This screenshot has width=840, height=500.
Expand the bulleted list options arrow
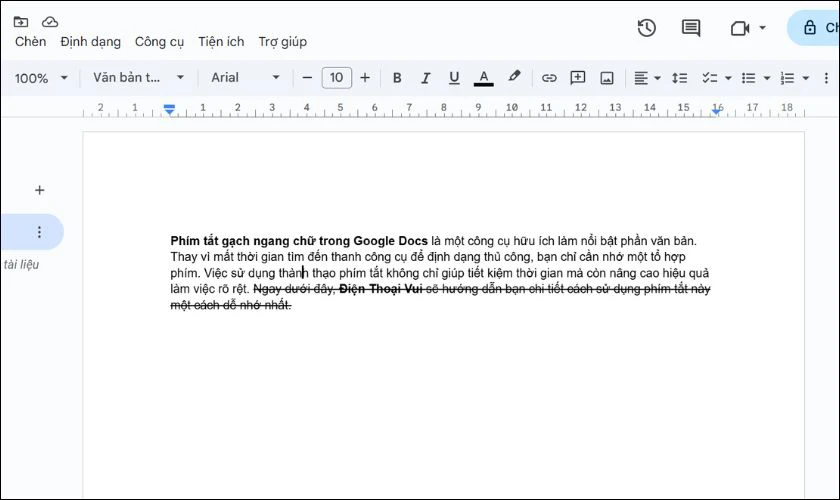[x=767, y=78]
